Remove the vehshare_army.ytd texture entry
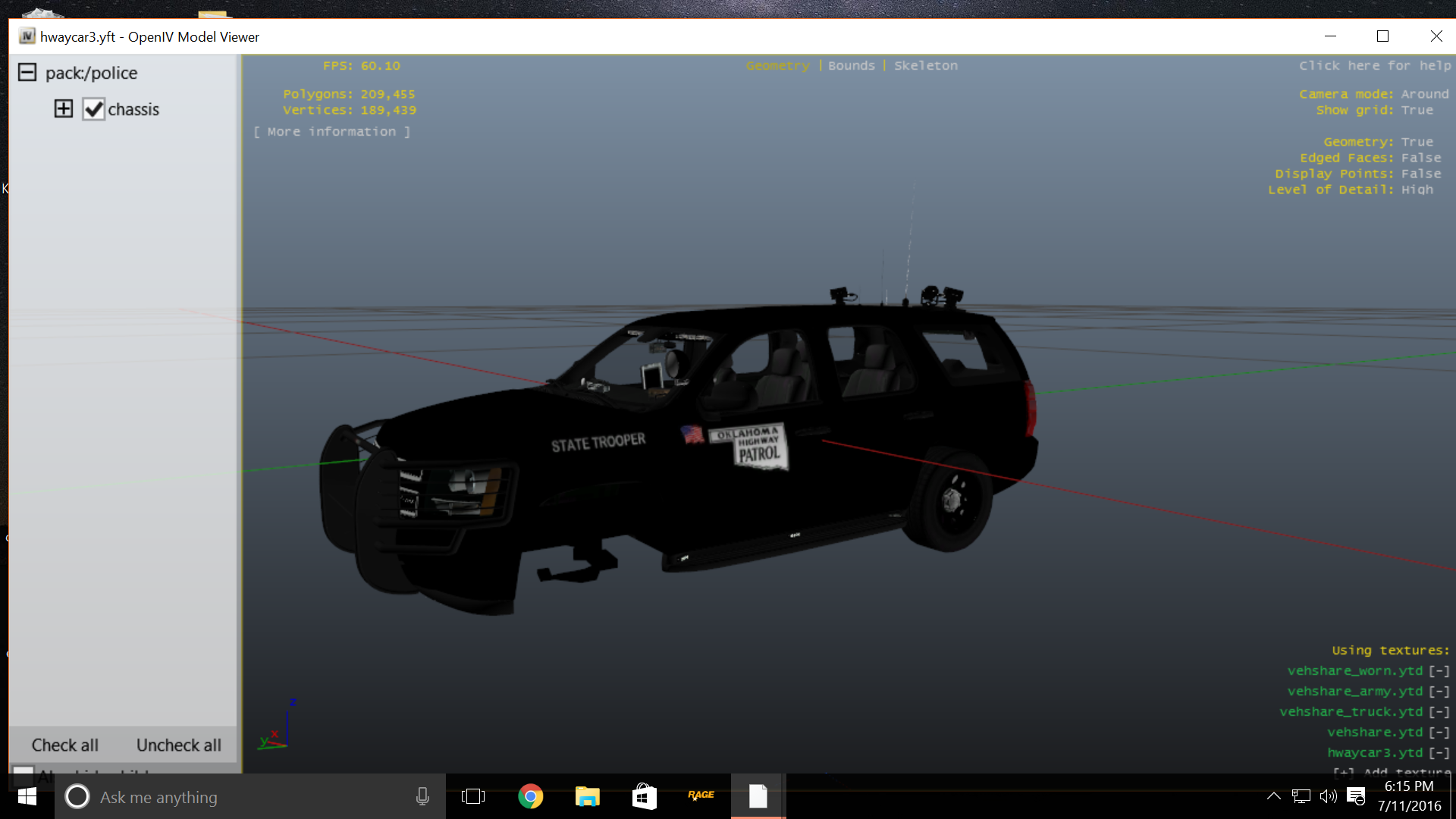This screenshot has width=1456, height=819. [x=1439, y=692]
